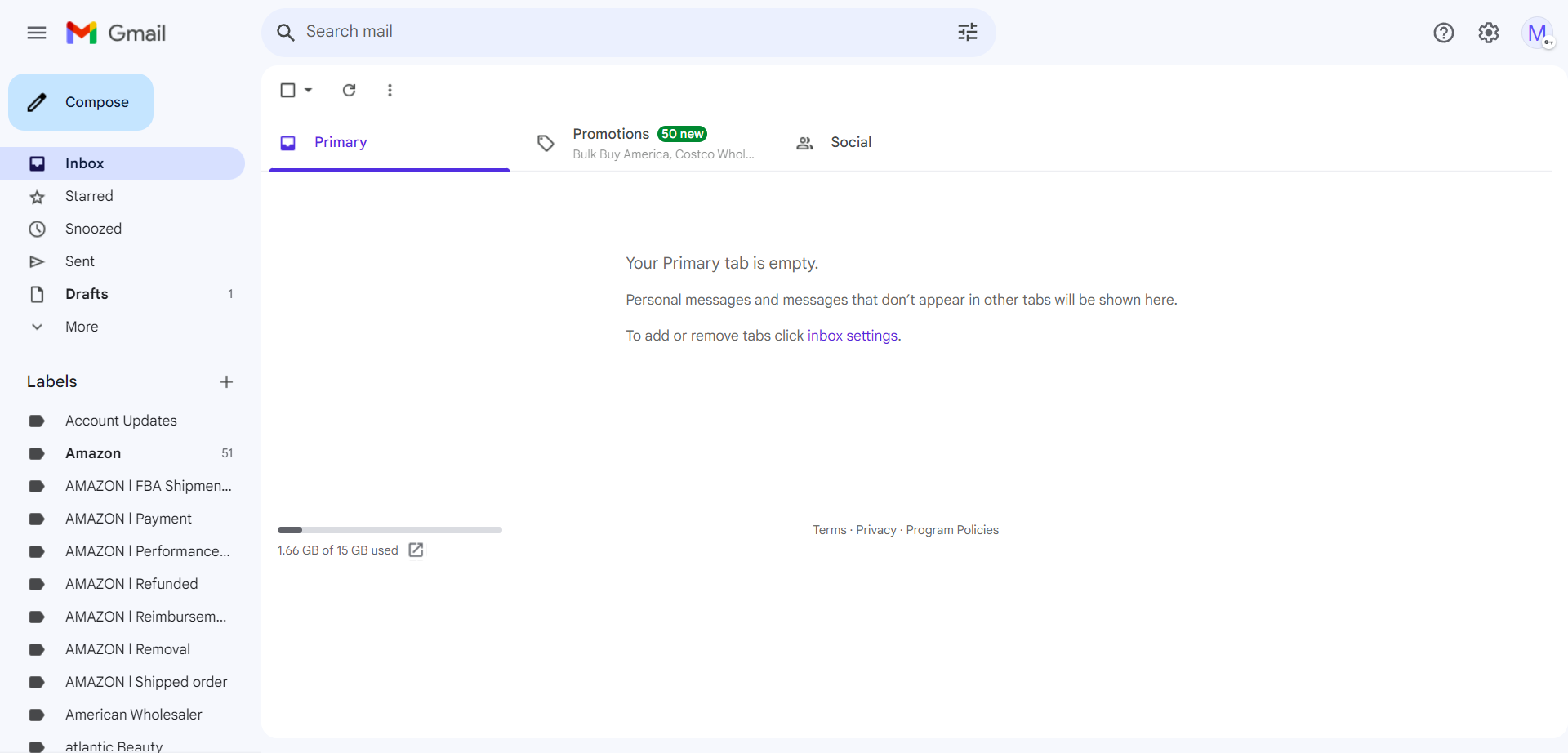1568x753 pixels.
Task: Switch to the Promotions tab
Action: coord(647,142)
